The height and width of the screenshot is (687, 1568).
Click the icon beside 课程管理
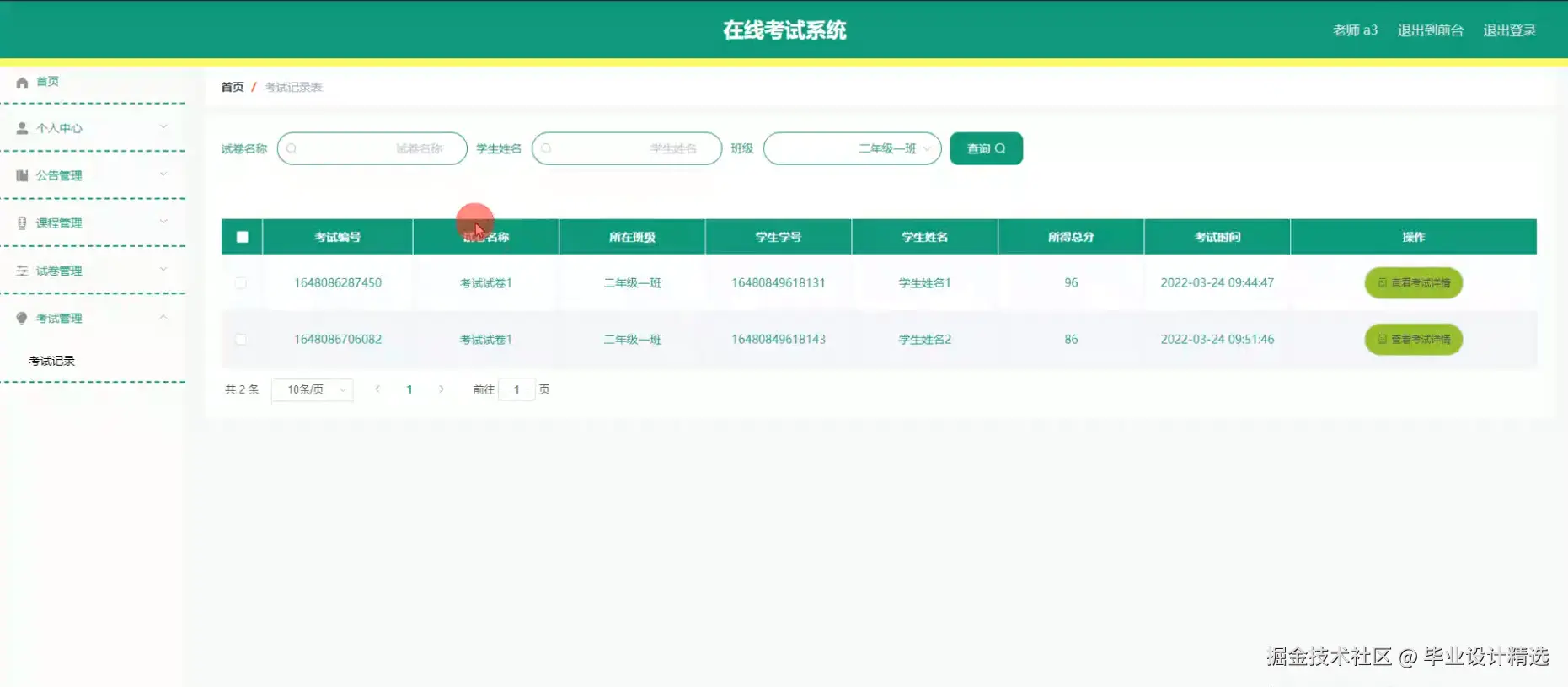pos(22,223)
